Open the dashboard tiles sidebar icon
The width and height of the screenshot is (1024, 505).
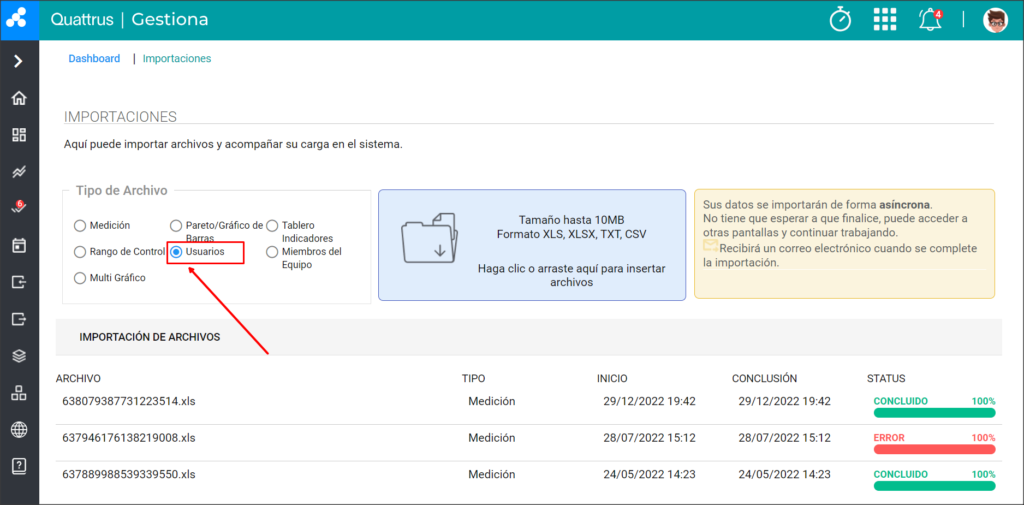click(19, 135)
